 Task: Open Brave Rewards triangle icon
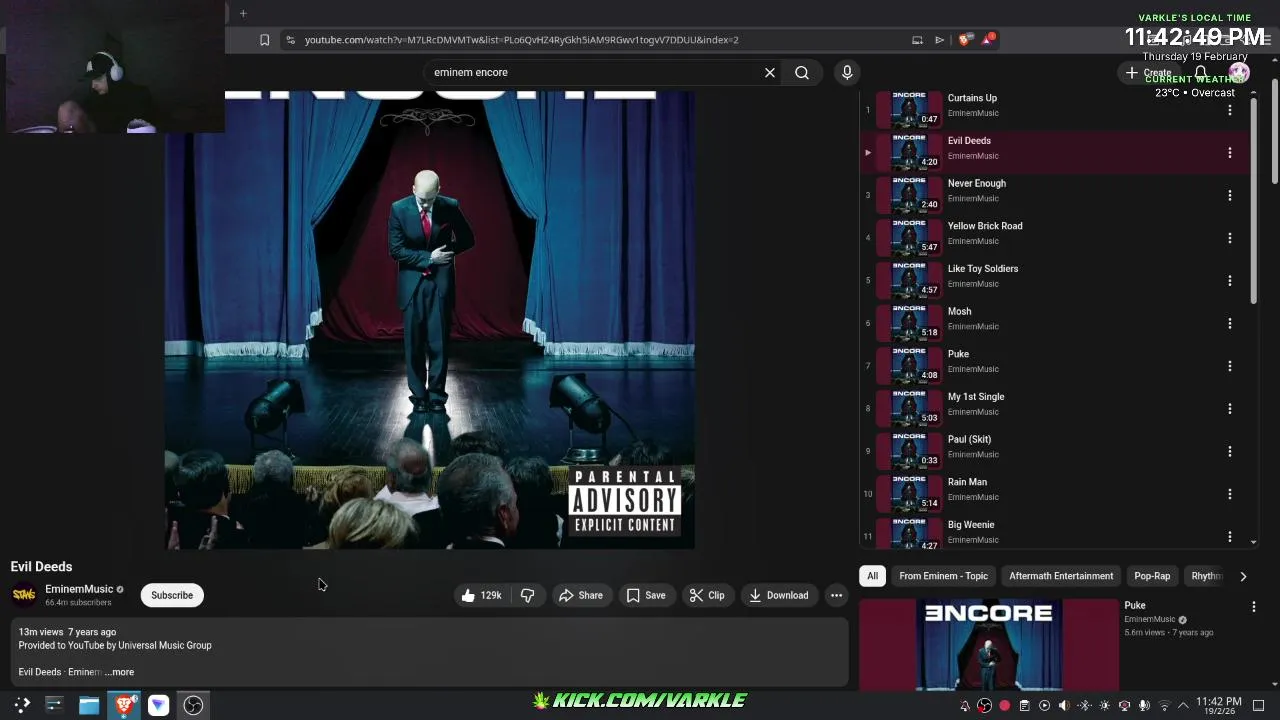pyautogui.click(x=988, y=40)
